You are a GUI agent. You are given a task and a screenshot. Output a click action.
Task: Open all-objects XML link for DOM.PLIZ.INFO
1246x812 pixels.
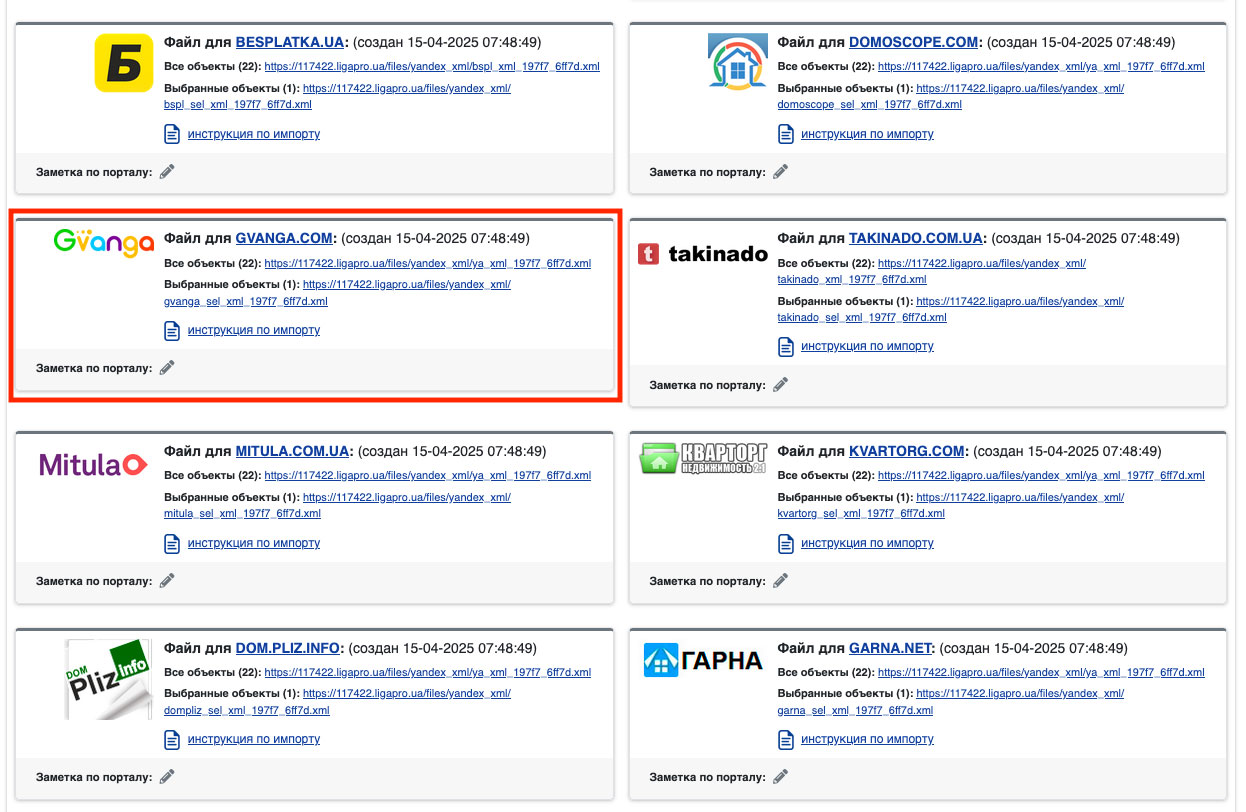(428, 672)
